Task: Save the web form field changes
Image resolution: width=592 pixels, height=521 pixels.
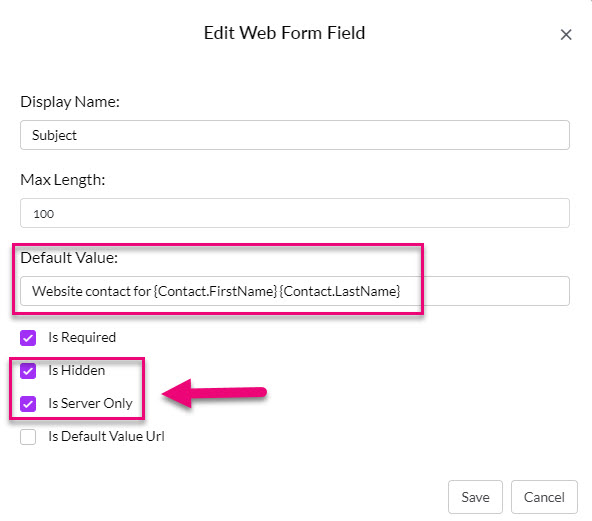Action: (475, 497)
